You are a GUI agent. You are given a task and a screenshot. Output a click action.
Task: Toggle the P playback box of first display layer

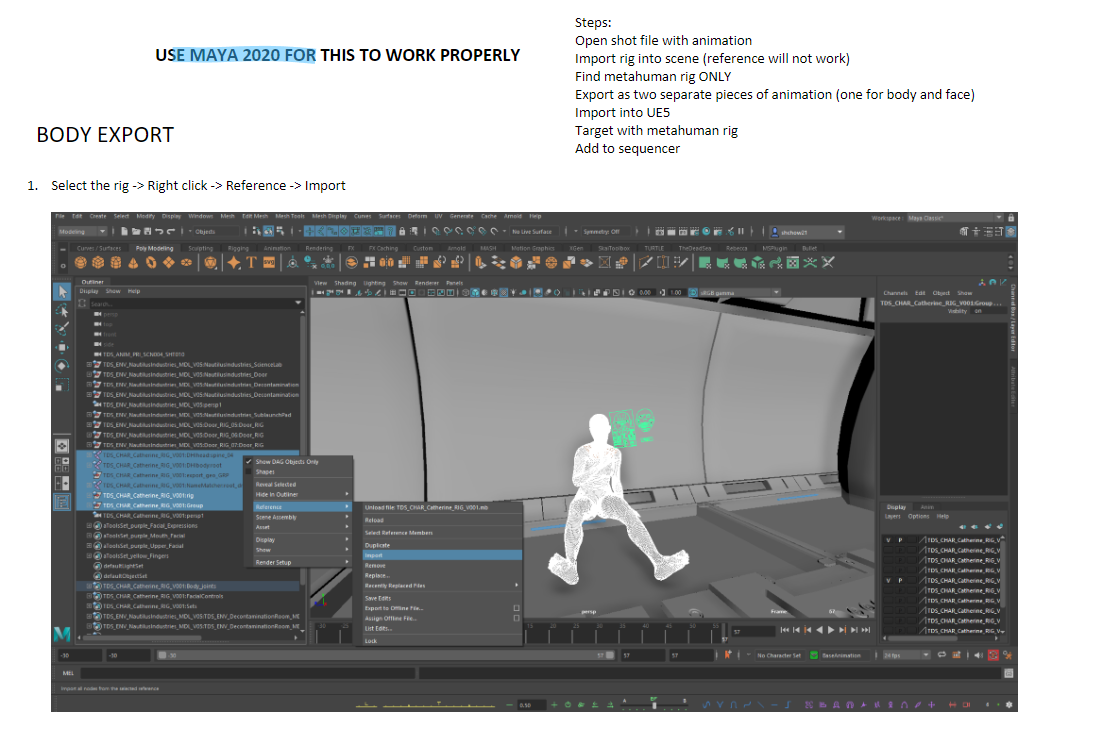pos(900,540)
